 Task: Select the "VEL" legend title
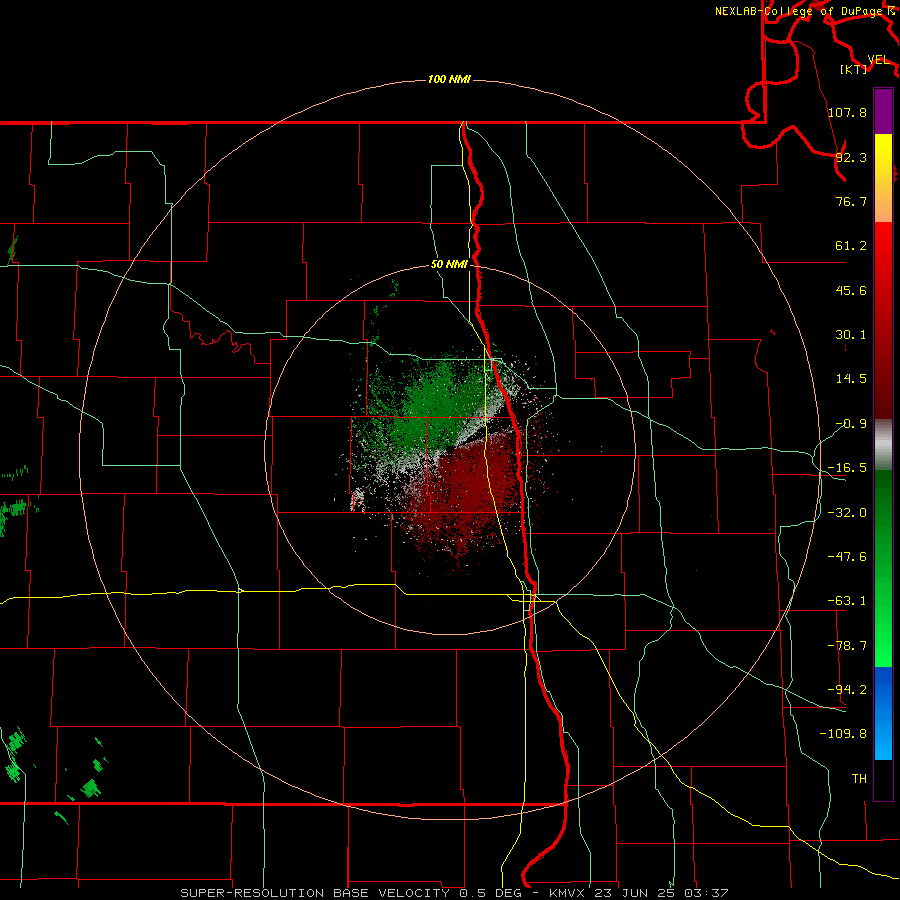click(x=878, y=60)
